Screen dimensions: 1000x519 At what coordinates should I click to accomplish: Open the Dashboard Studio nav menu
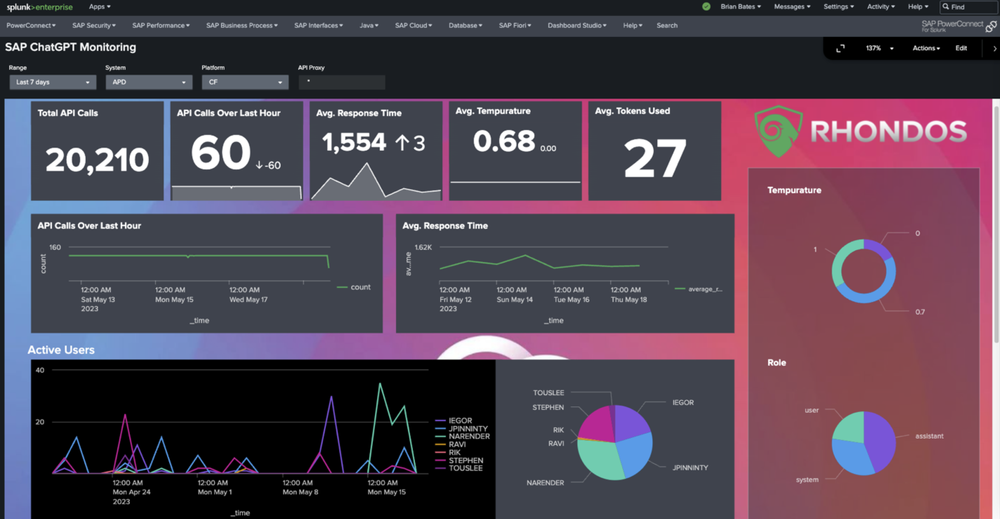tap(577, 26)
